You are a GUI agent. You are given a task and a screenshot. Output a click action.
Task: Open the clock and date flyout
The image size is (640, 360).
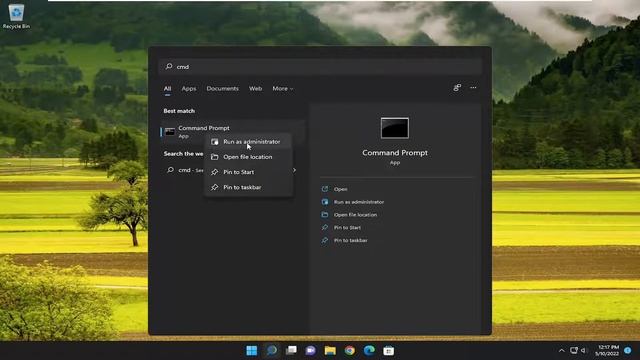click(x=607, y=350)
